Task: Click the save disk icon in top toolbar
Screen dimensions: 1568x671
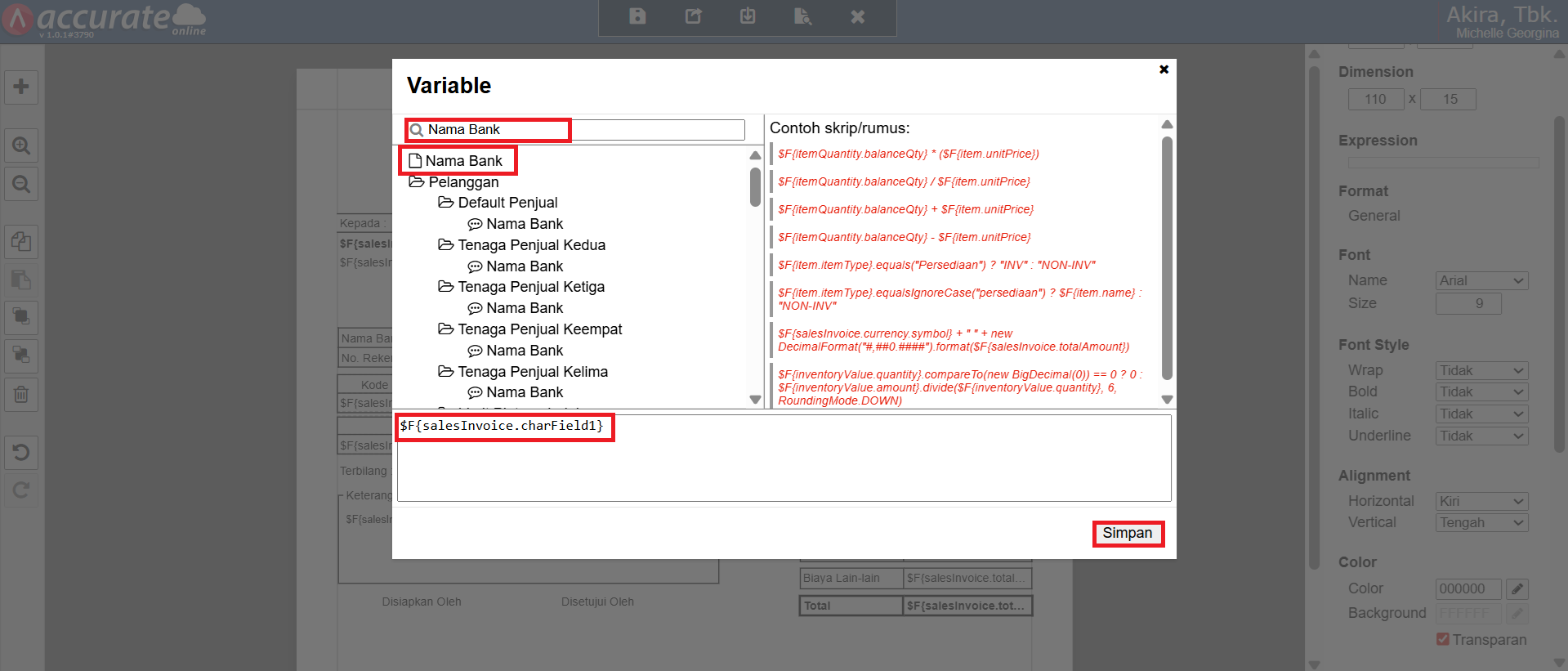Action: (637, 16)
